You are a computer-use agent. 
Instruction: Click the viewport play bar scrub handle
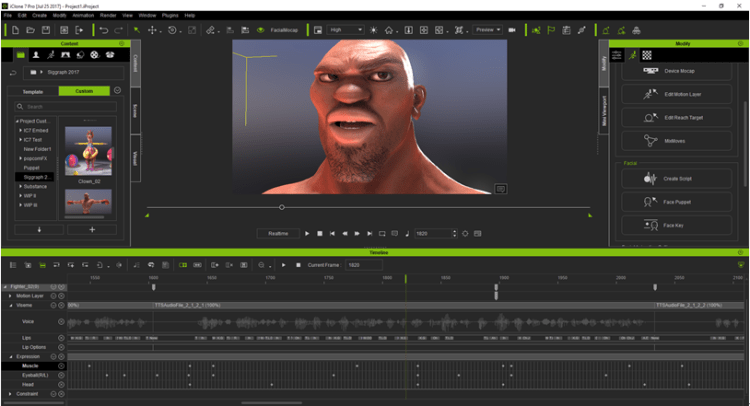tap(282, 207)
